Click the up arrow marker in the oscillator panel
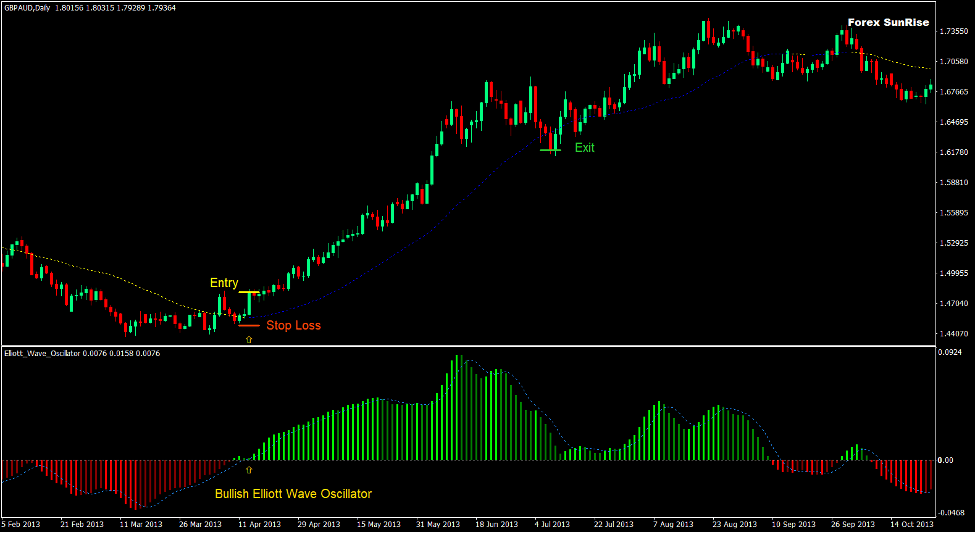Image resolution: width=977 pixels, height=533 pixels. [249, 470]
